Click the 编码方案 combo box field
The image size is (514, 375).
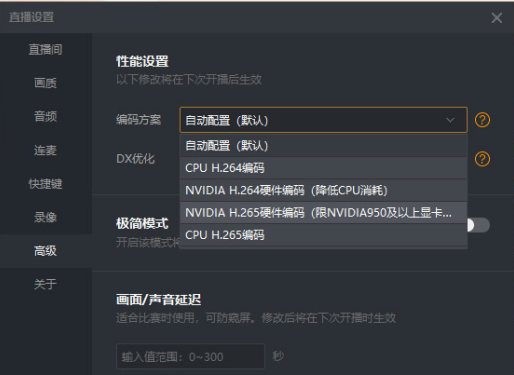coord(323,120)
